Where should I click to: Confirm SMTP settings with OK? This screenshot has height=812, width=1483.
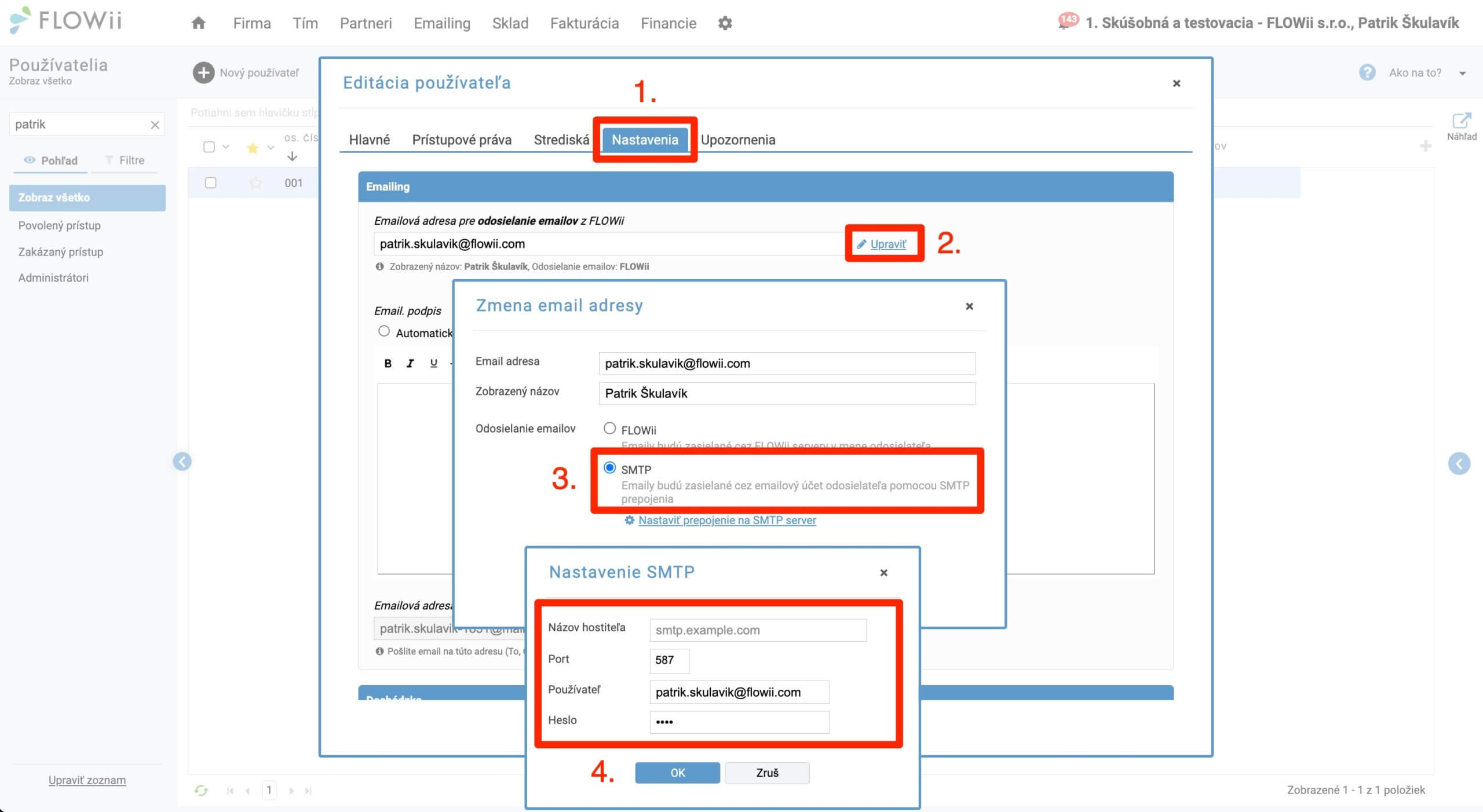[677, 773]
